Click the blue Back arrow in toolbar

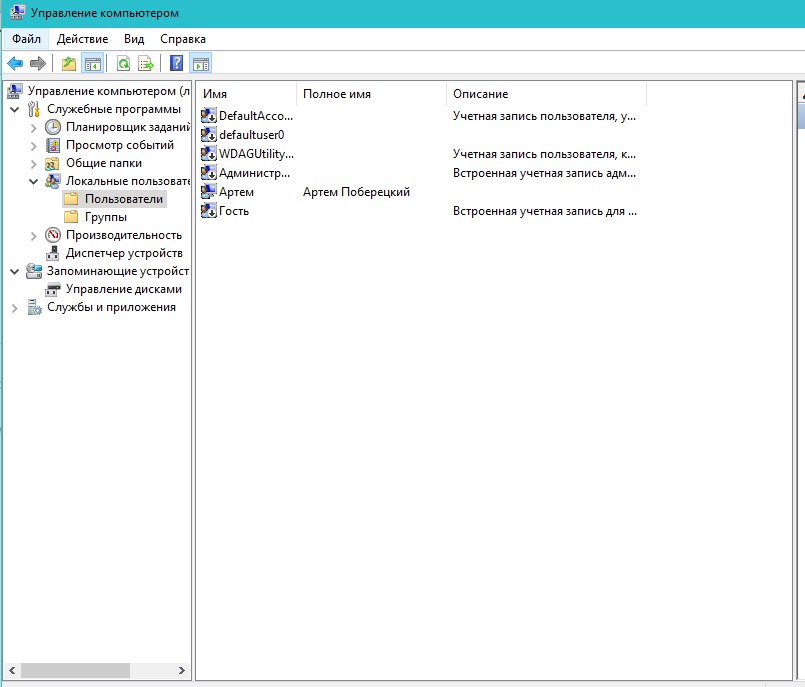[15, 64]
